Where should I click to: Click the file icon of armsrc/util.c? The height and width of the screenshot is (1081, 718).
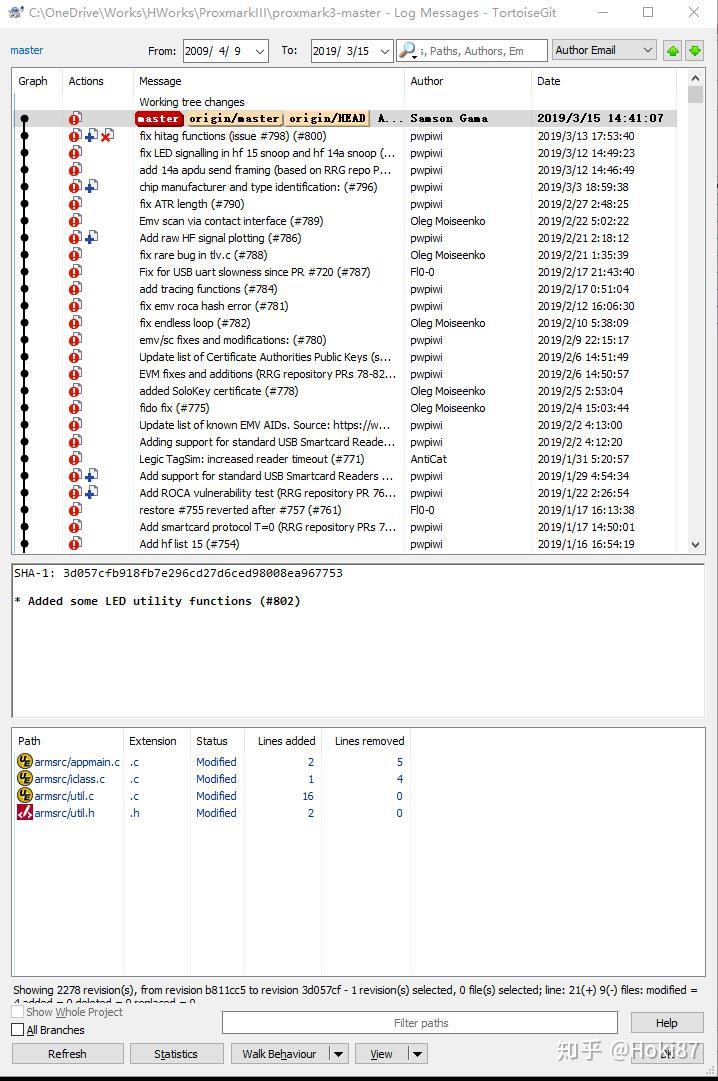point(25,796)
